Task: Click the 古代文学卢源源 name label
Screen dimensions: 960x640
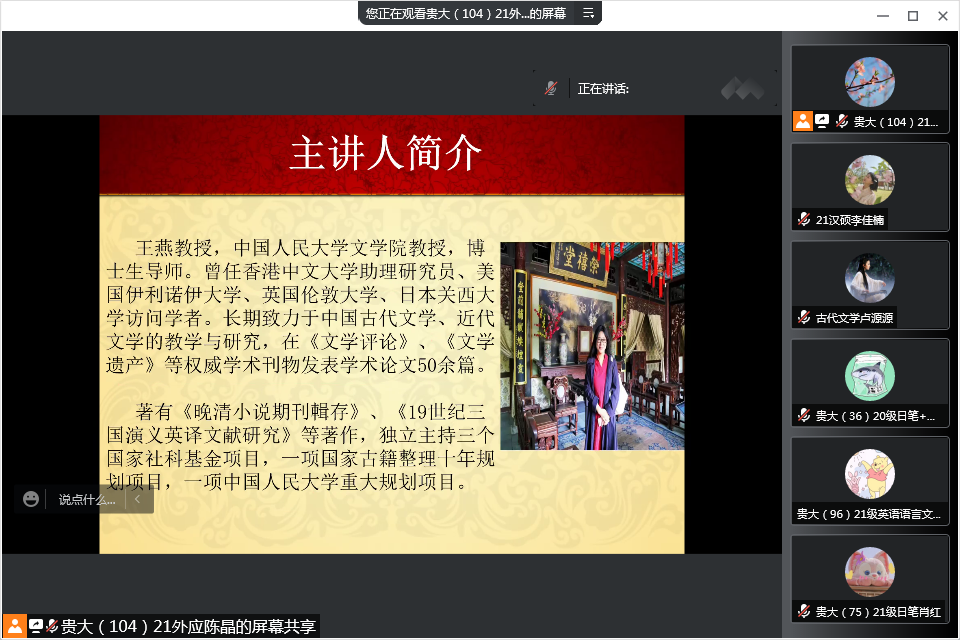Action: pos(854,318)
